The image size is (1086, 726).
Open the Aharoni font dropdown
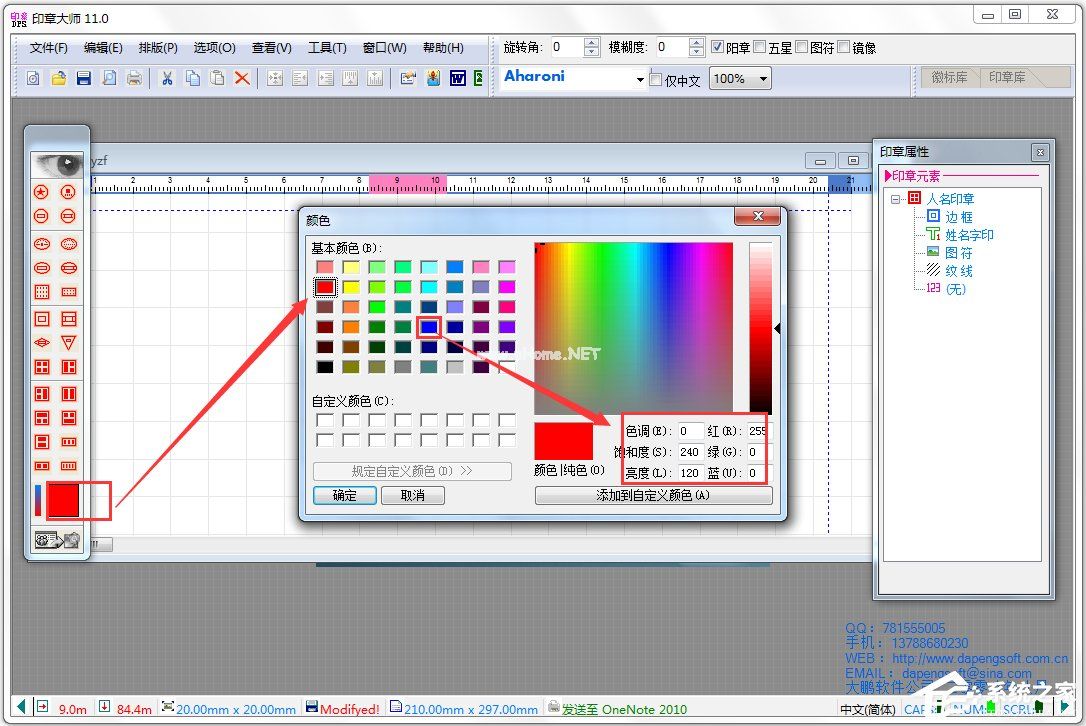coord(640,79)
